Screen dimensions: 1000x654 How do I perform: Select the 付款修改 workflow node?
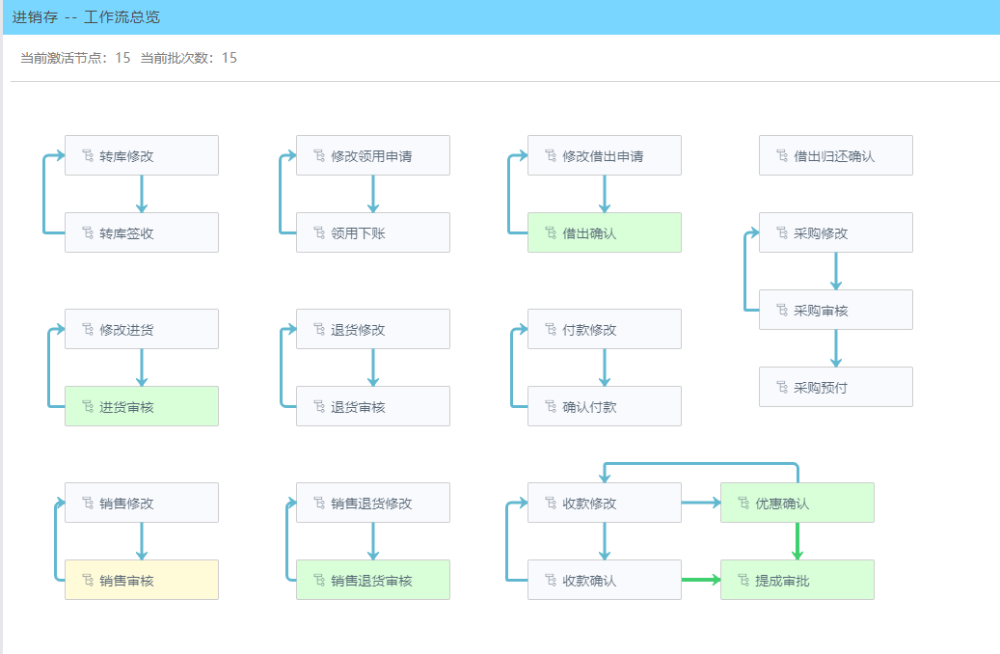tap(605, 329)
